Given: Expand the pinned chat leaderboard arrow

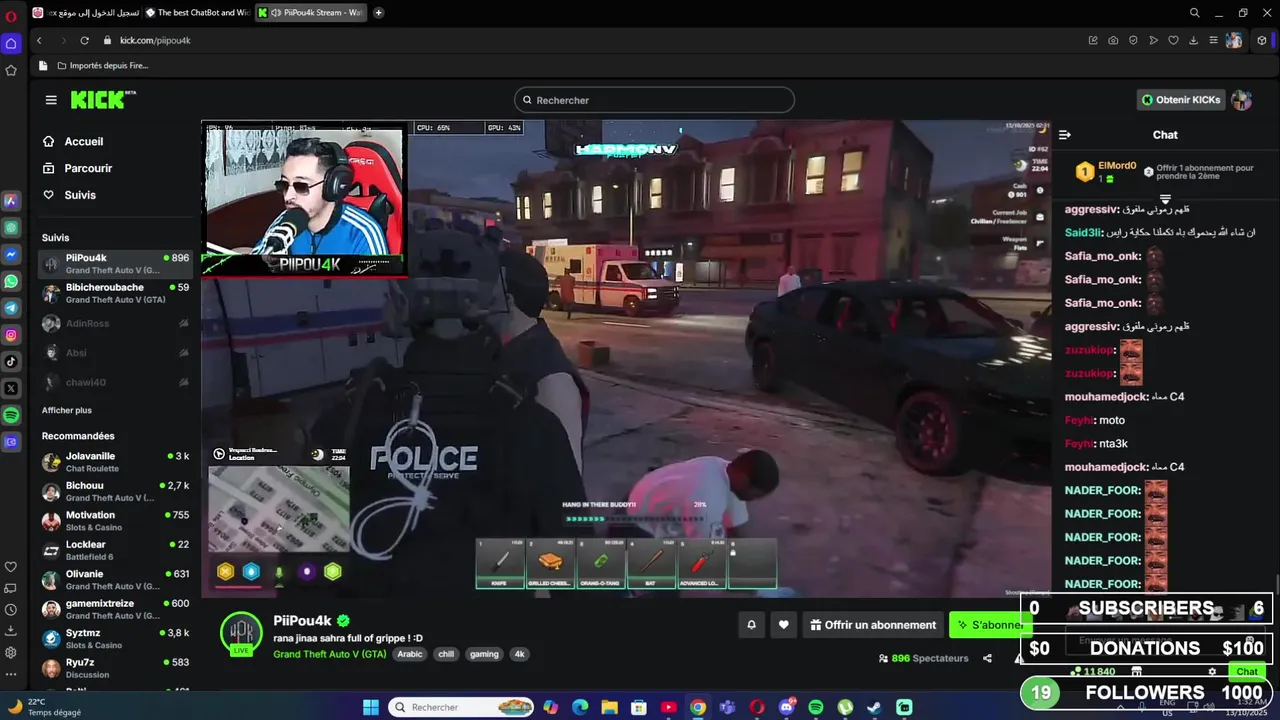Looking at the screenshot, I should tap(1165, 199).
